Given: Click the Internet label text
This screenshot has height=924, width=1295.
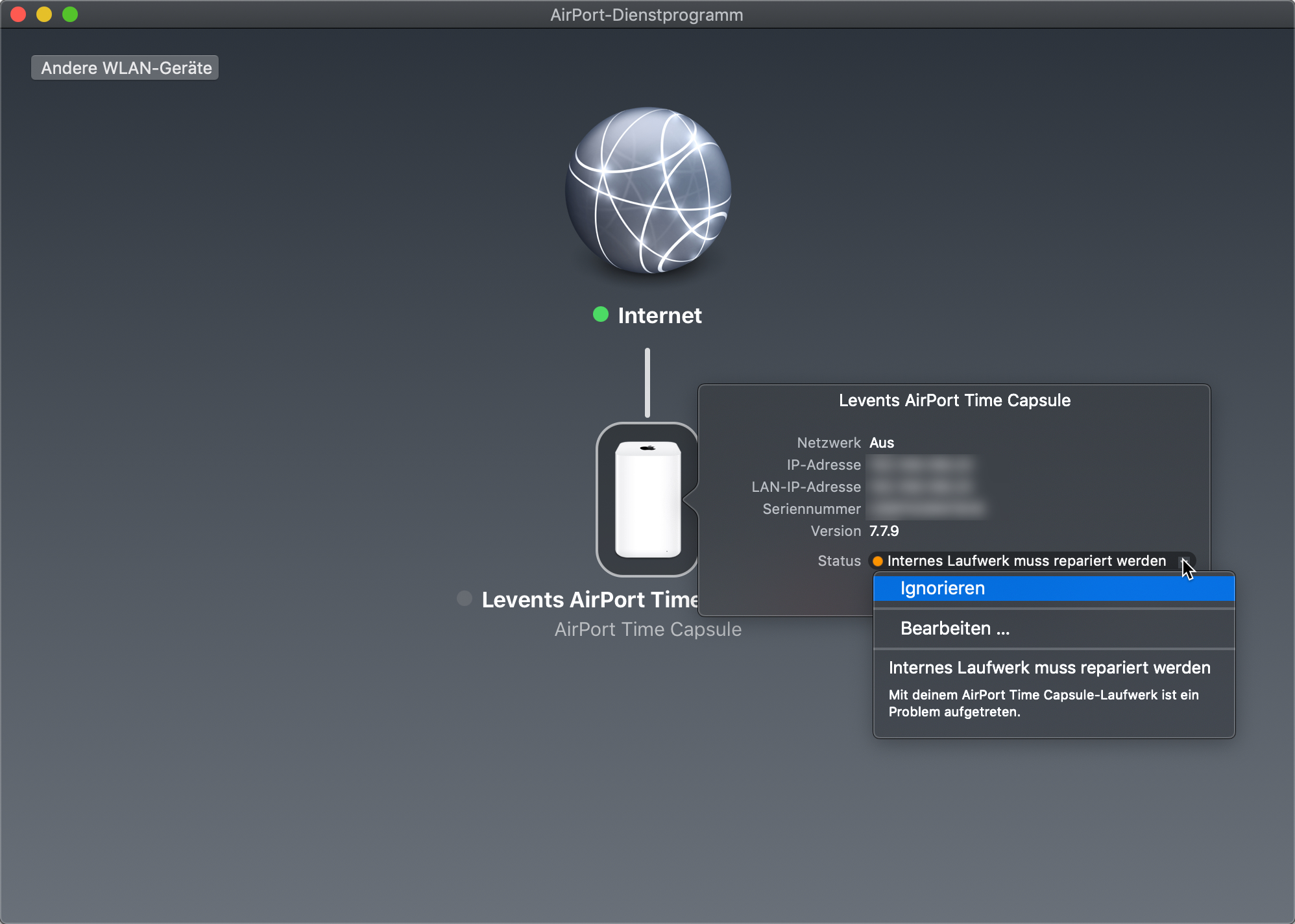Looking at the screenshot, I should coord(659,315).
